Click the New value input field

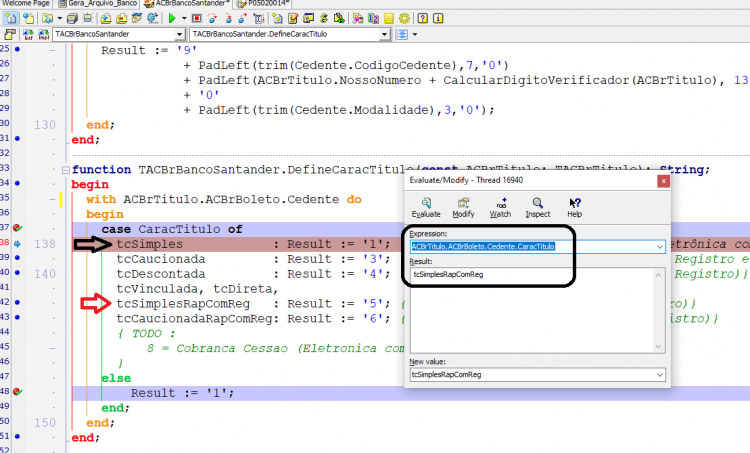tap(533, 375)
